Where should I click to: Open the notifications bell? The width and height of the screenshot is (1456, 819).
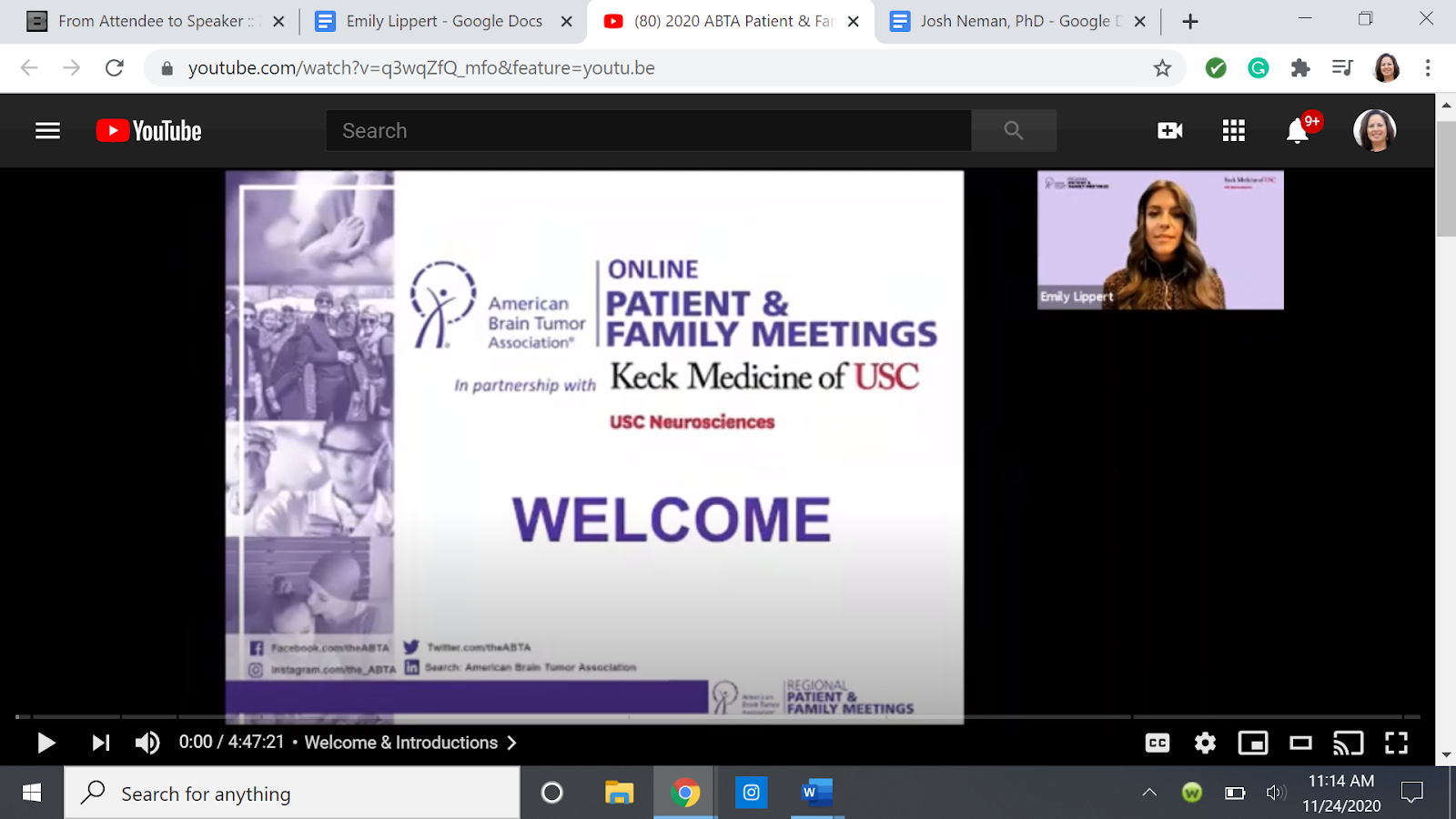tap(1298, 131)
